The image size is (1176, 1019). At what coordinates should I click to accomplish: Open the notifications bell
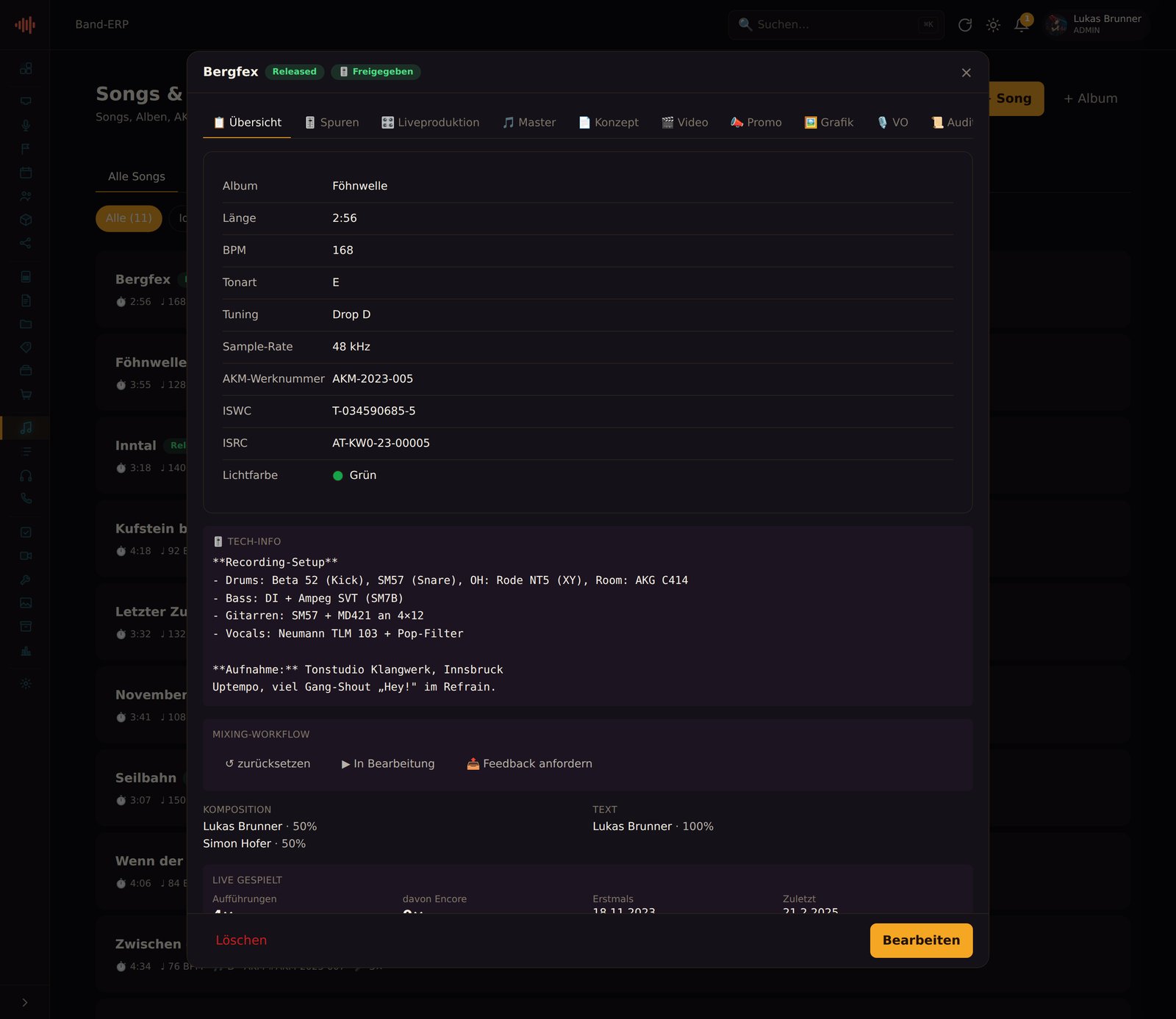pos(1022,24)
